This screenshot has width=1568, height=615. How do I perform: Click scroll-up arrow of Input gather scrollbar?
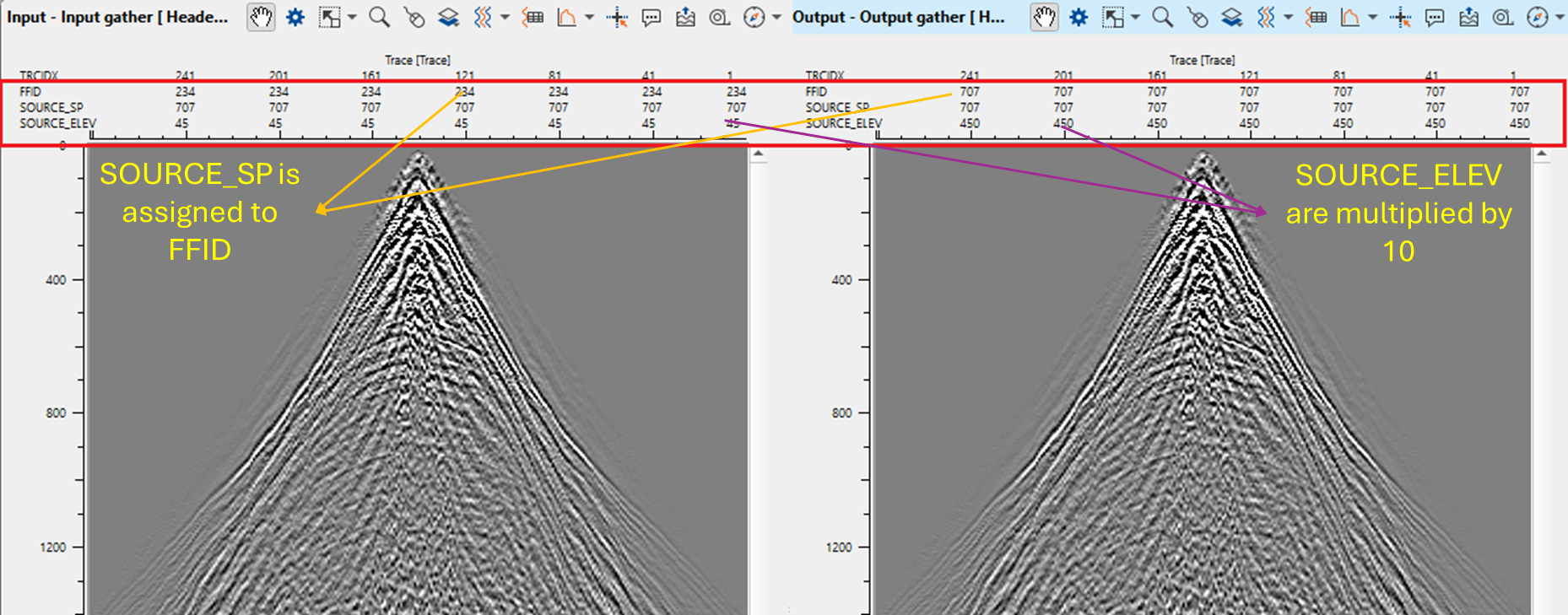click(758, 154)
